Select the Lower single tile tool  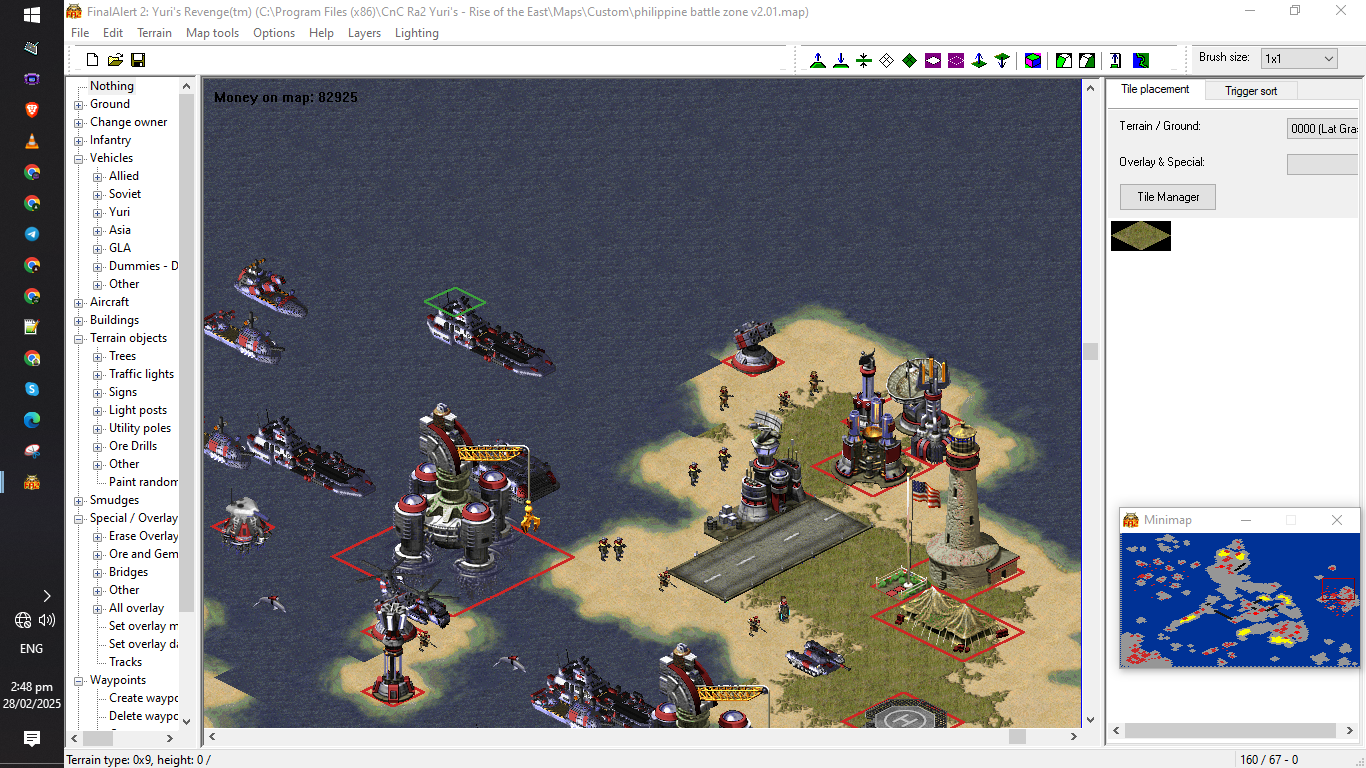(x=1002, y=60)
